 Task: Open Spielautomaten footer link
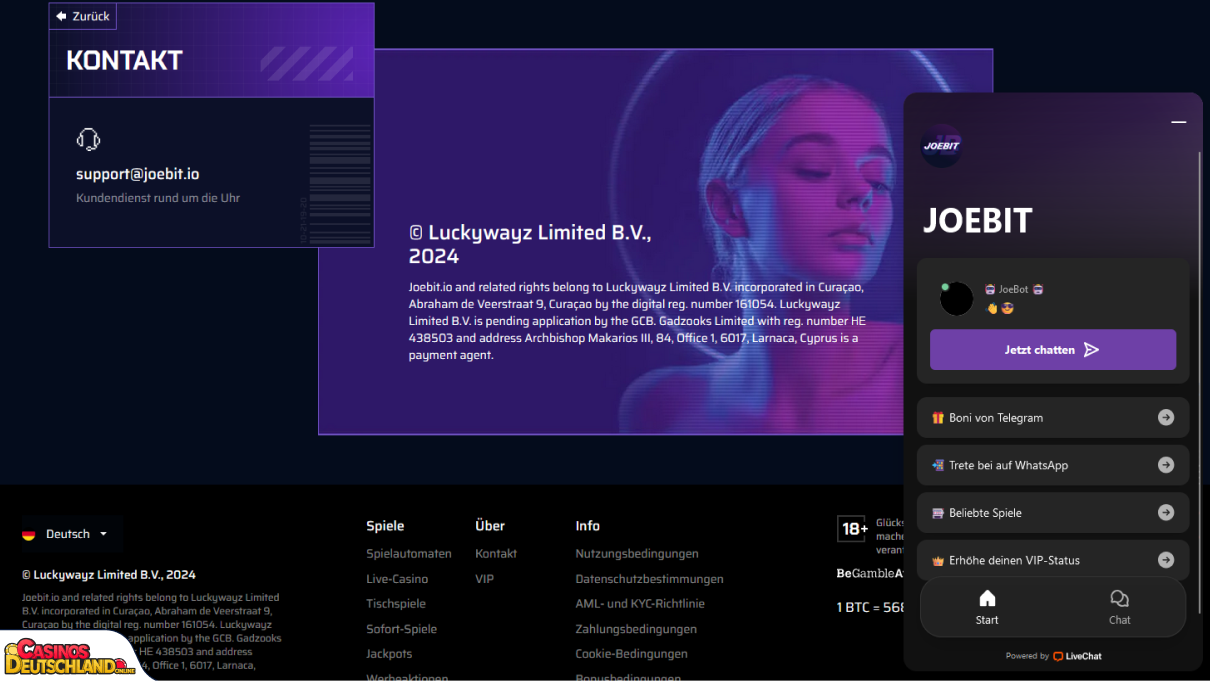(x=409, y=553)
